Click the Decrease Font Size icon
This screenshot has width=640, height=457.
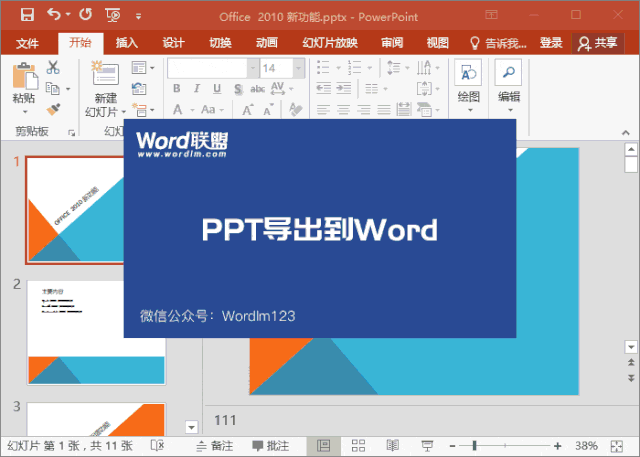pos(268,110)
